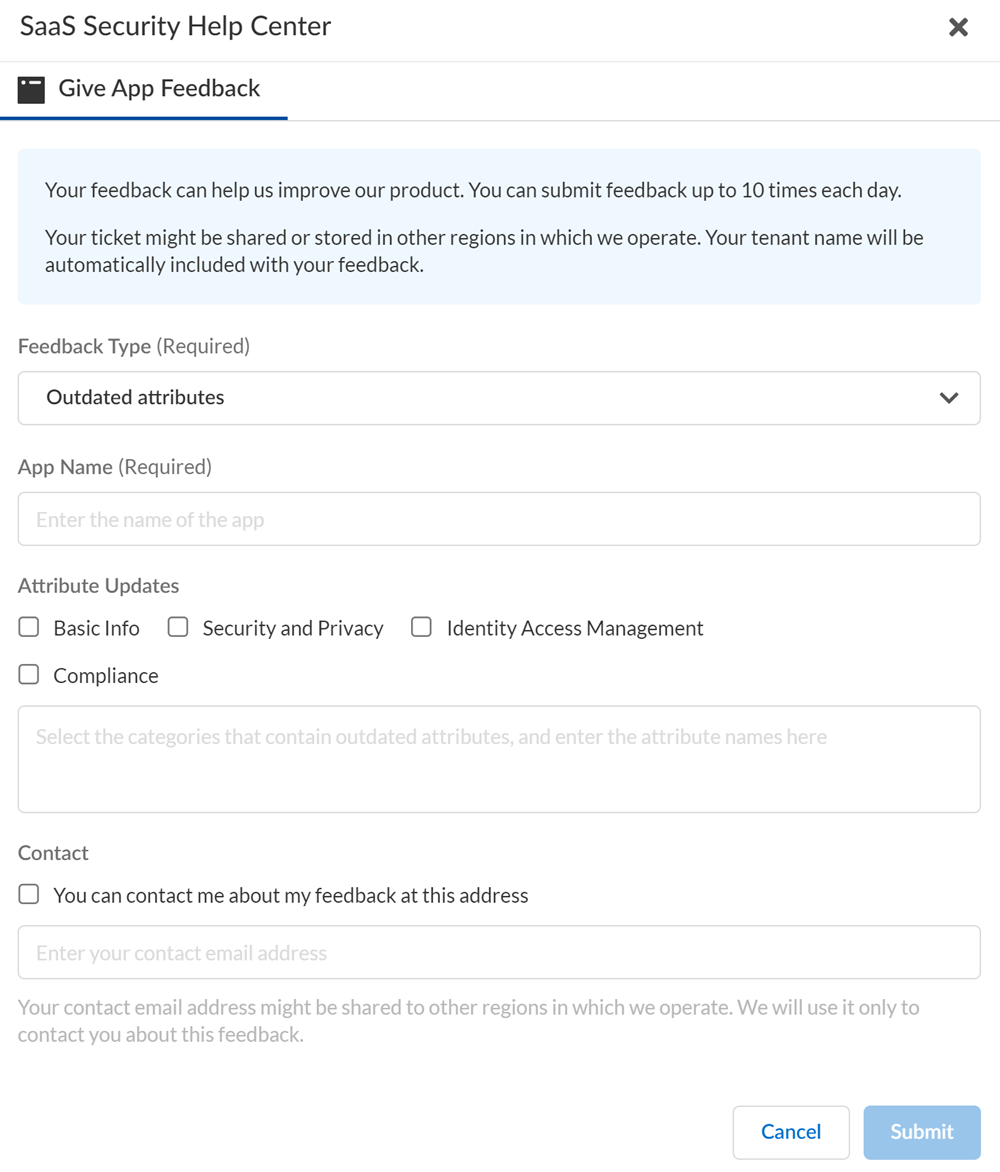The image size is (1000, 1172).
Task: Tick the Identity Access Management checkbox
Action: pyautogui.click(x=422, y=627)
